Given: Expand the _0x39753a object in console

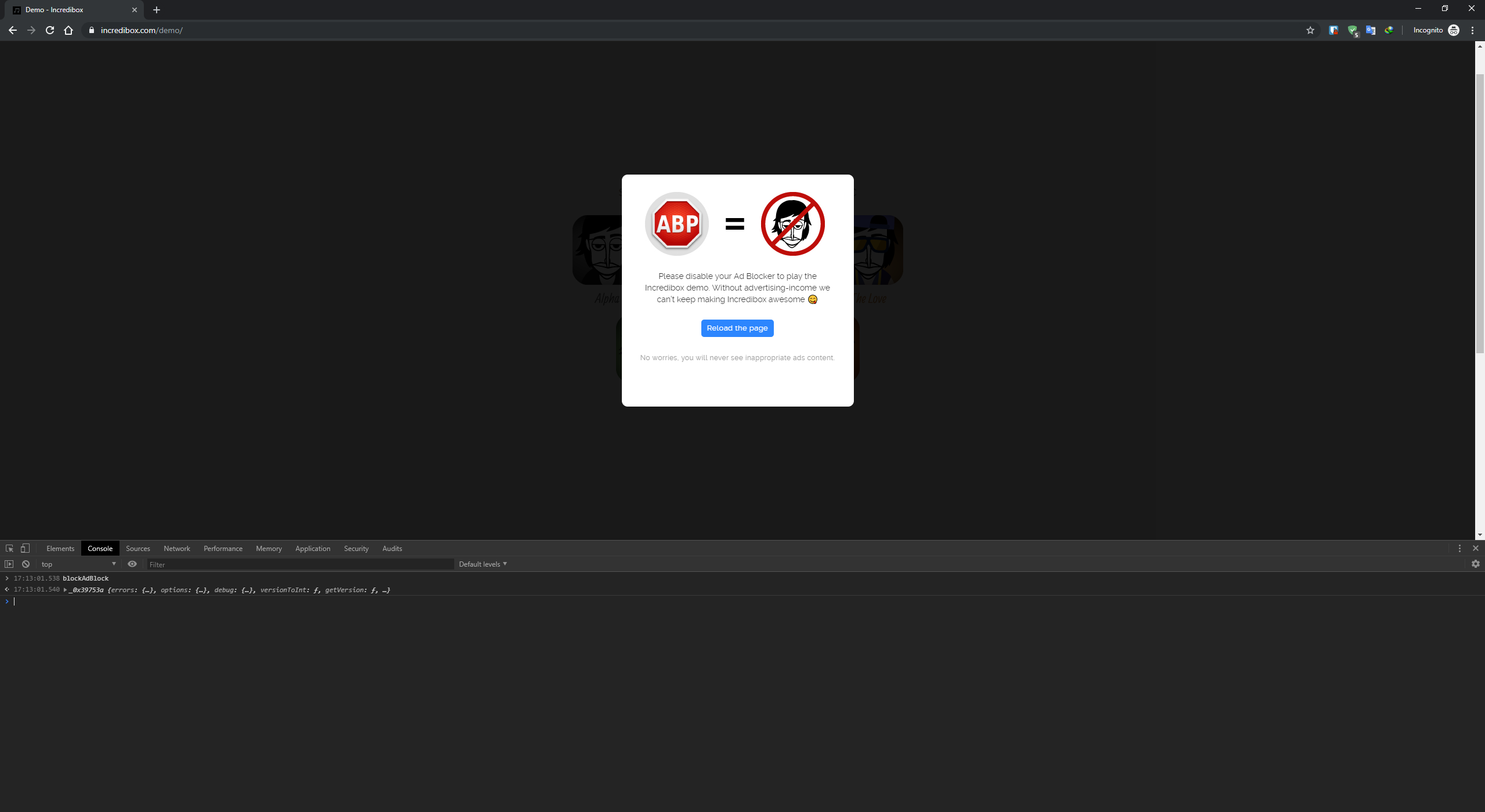Looking at the screenshot, I should (65, 589).
